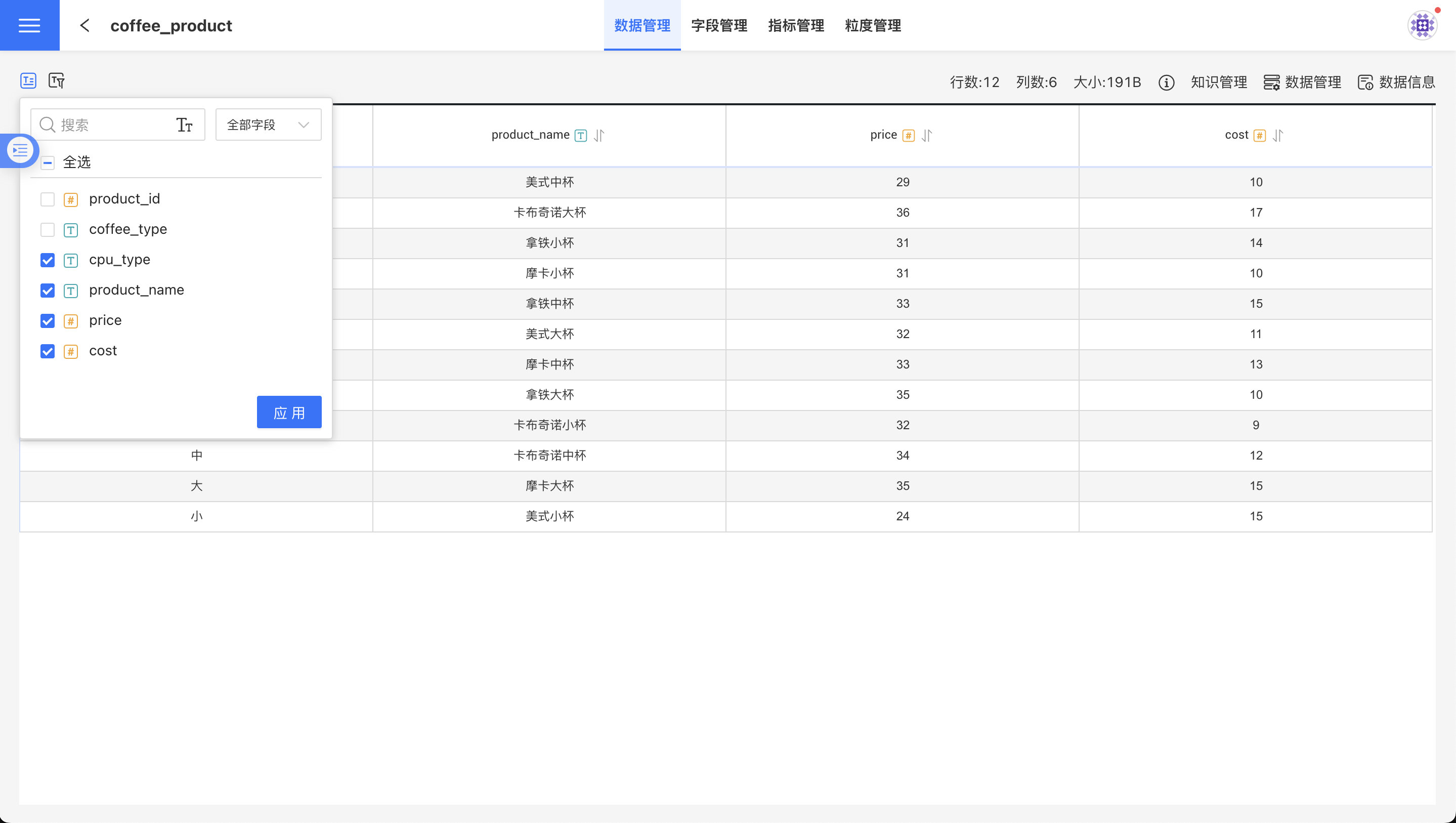Click the back arrow beside coffee_product
The image size is (1456, 823).
click(x=85, y=25)
